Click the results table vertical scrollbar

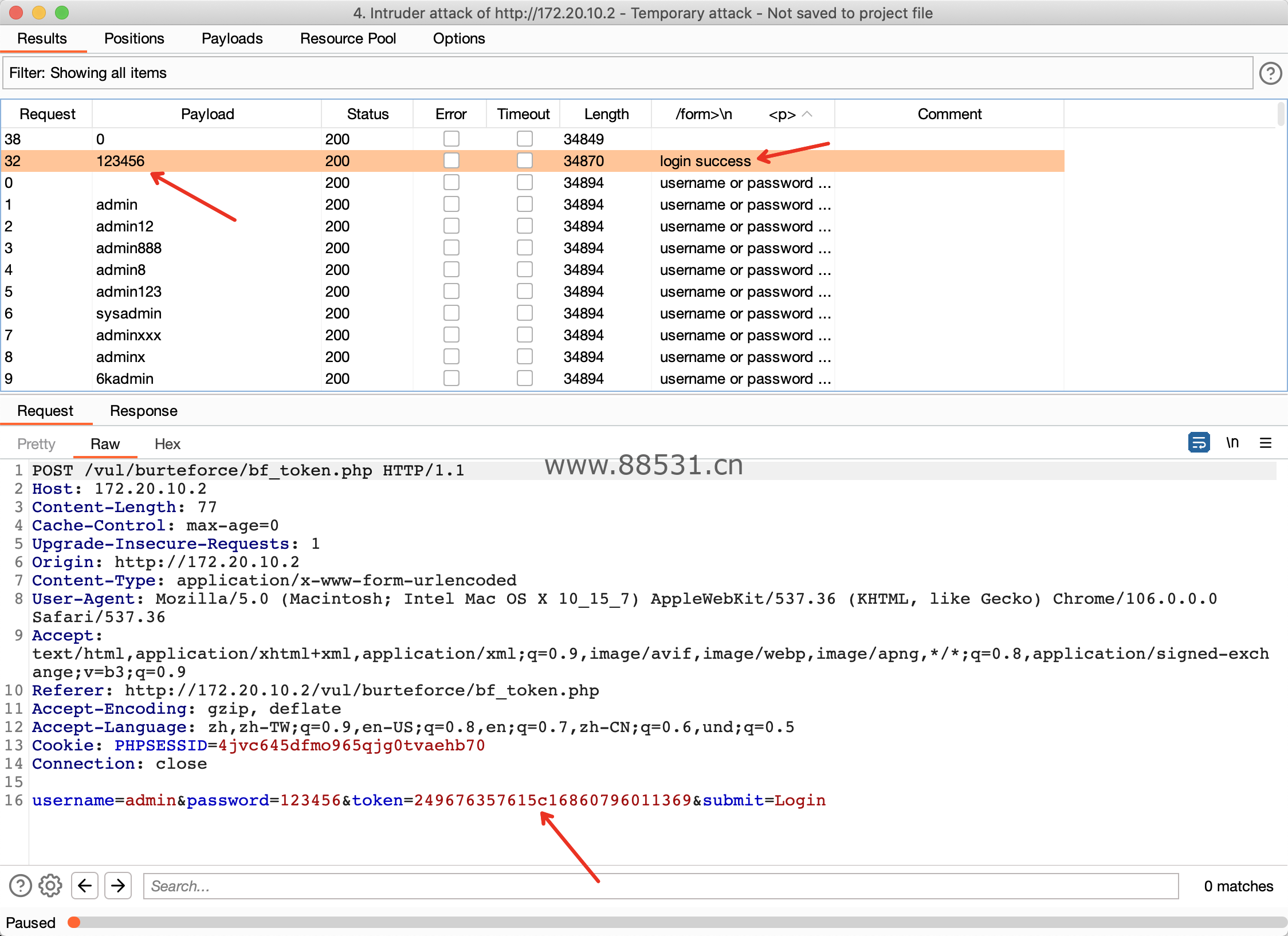tap(1281, 115)
